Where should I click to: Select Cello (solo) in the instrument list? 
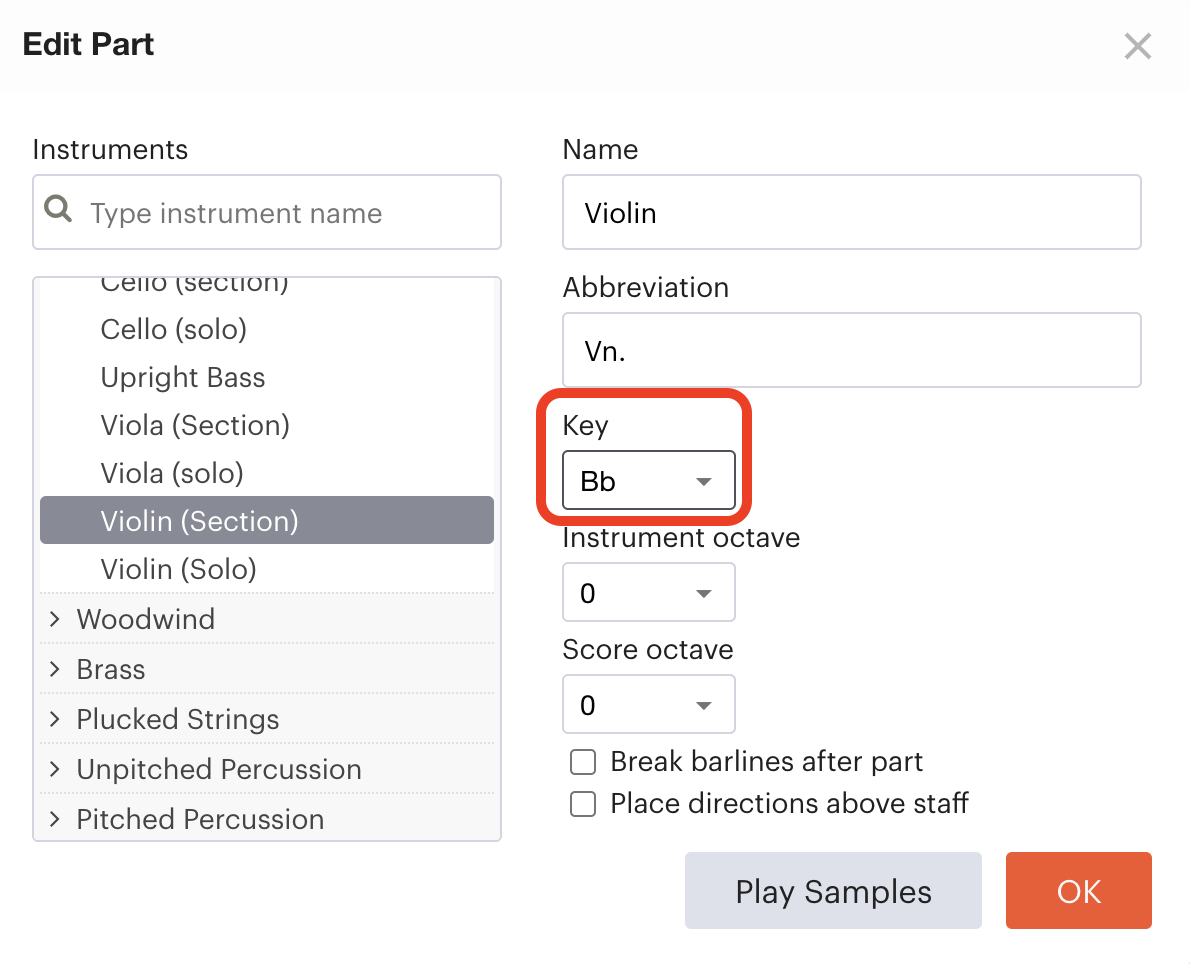coord(266,329)
